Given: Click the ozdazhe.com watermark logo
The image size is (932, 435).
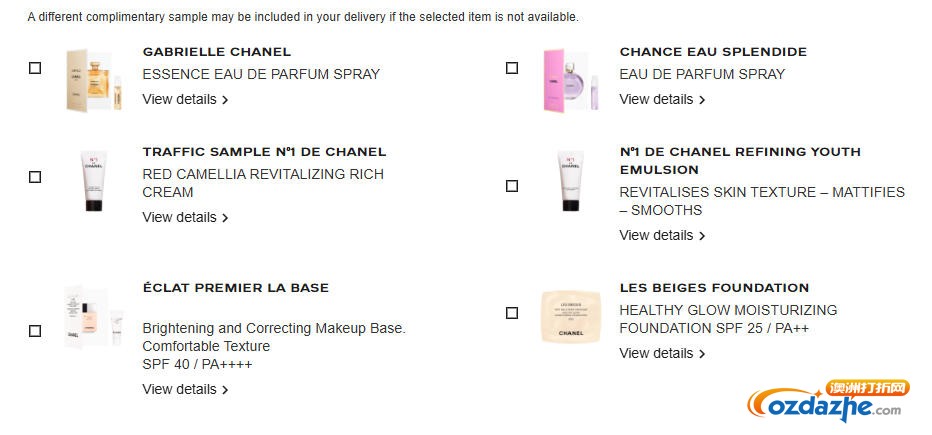Looking at the screenshot, I should click(x=828, y=402).
